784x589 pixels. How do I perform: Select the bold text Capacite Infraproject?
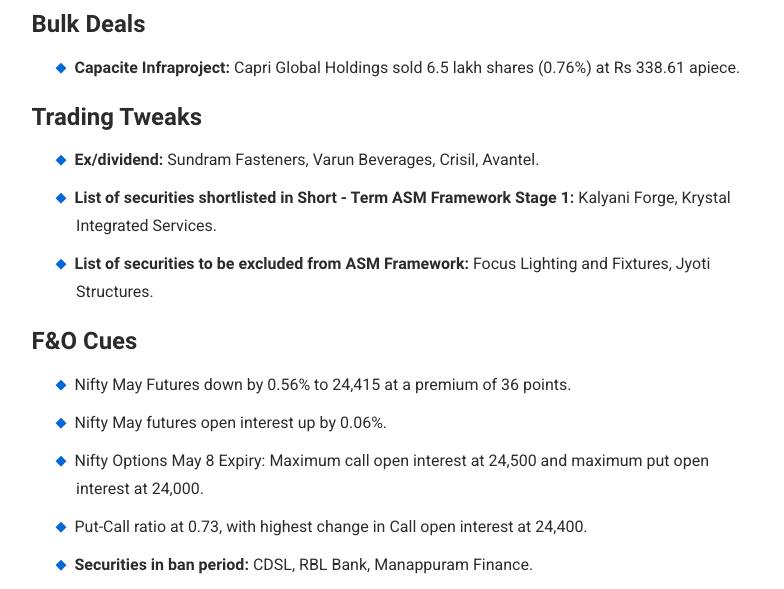(x=152, y=68)
